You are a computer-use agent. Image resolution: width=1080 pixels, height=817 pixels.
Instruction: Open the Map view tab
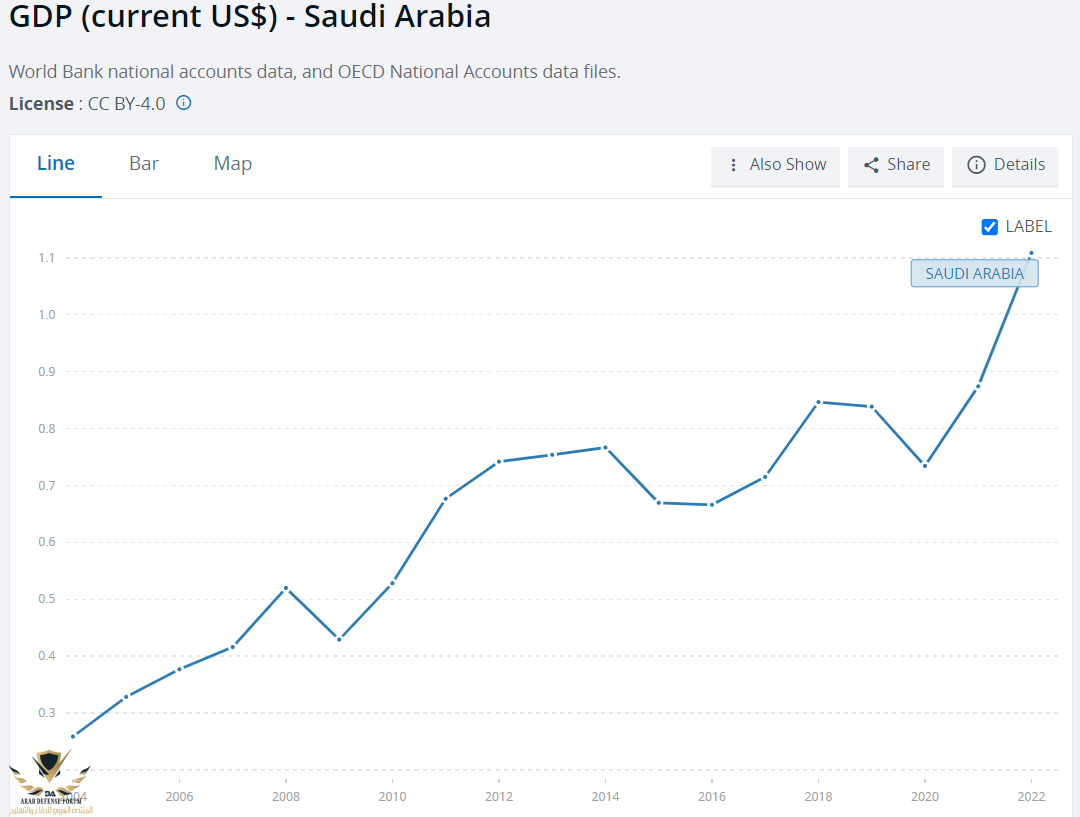232,164
